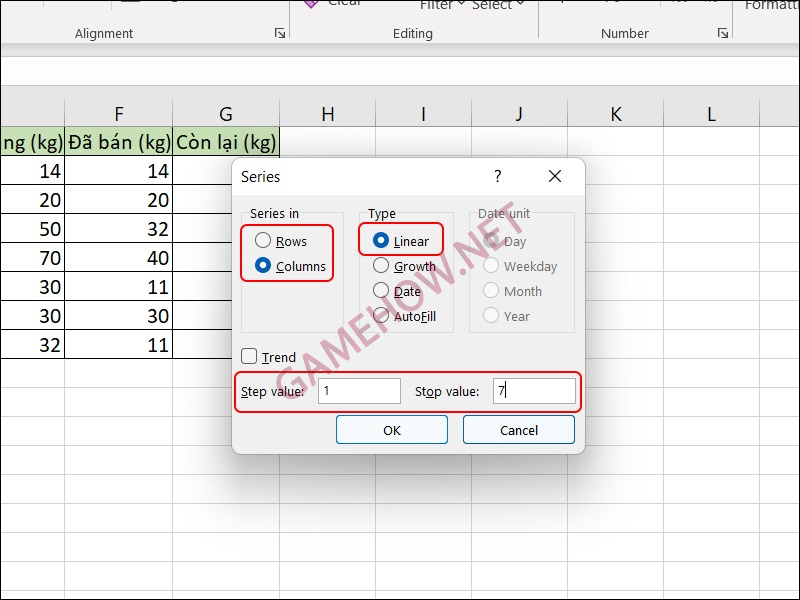Select column header F
The height and width of the screenshot is (600, 800).
pyautogui.click(x=119, y=114)
